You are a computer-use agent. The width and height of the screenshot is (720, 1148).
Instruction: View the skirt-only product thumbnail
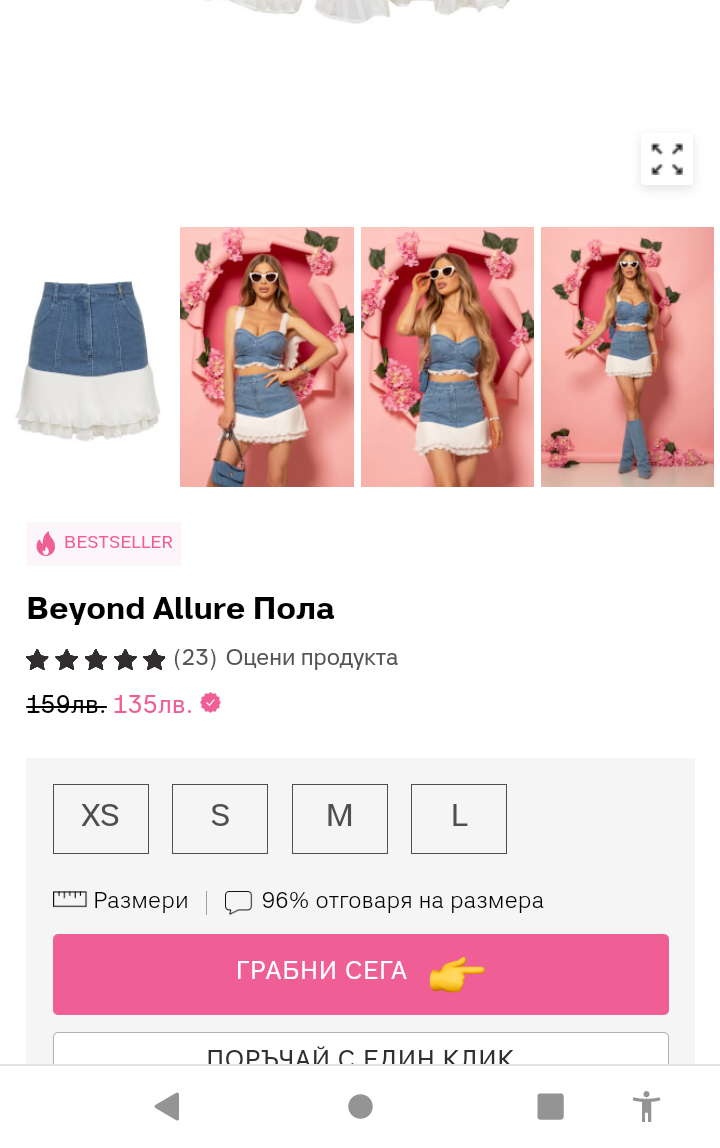click(88, 358)
